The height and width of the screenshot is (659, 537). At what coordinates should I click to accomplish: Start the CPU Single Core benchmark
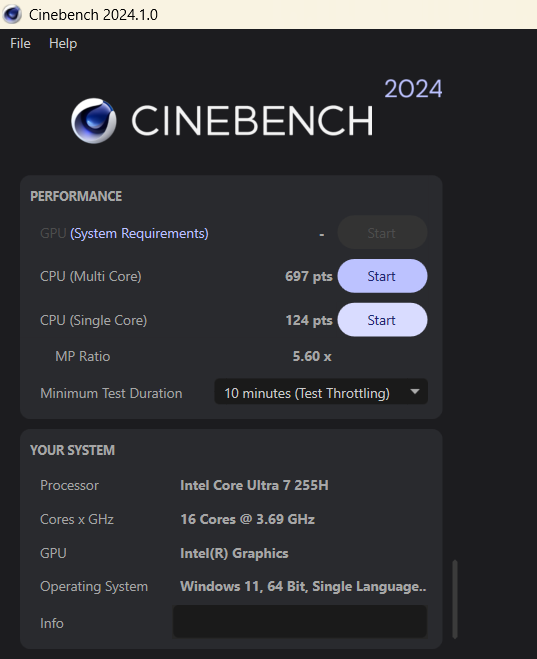[382, 320]
